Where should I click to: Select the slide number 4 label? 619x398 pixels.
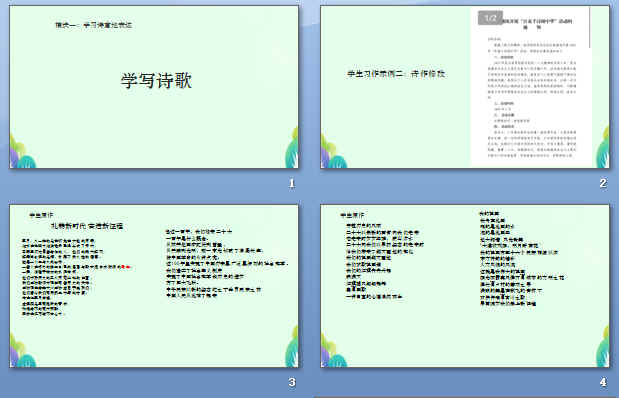[x=603, y=382]
